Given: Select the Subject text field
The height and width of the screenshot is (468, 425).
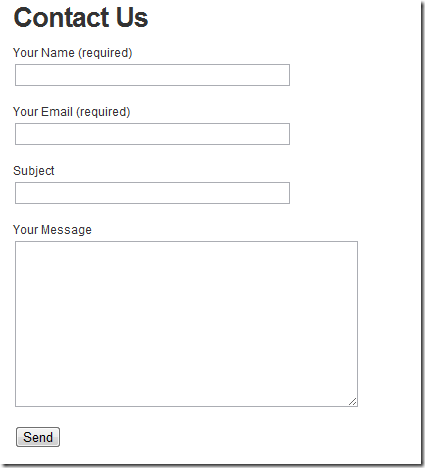Looking at the screenshot, I should (x=152, y=193).
